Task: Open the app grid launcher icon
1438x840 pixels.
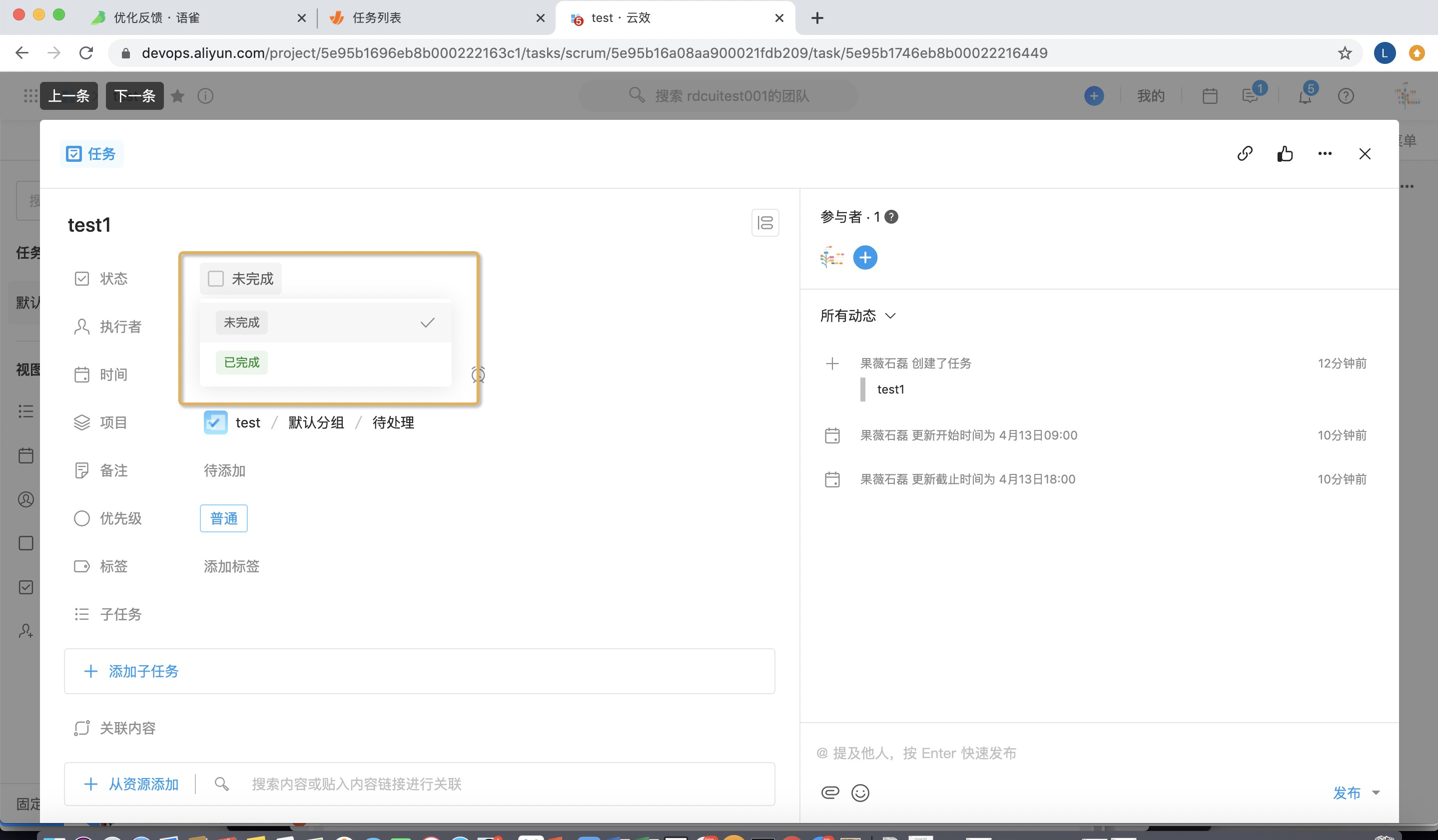Action: (x=30, y=96)
